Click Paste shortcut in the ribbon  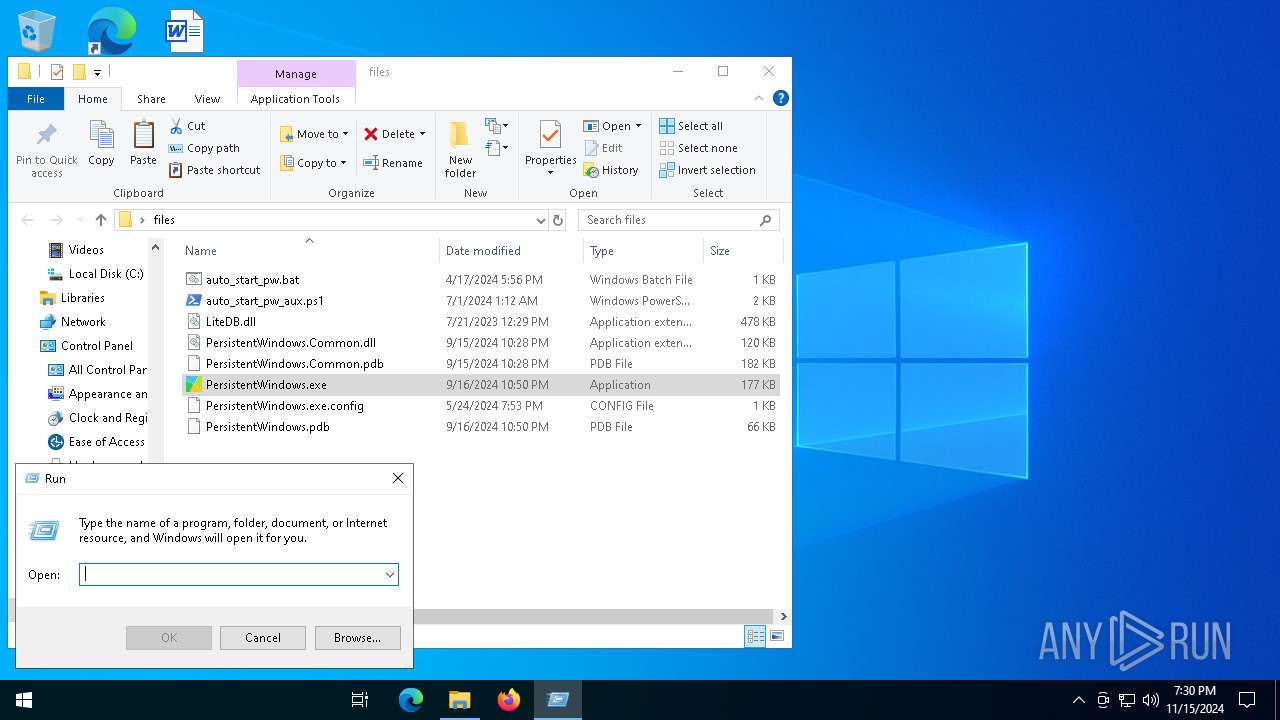point(215,170)
